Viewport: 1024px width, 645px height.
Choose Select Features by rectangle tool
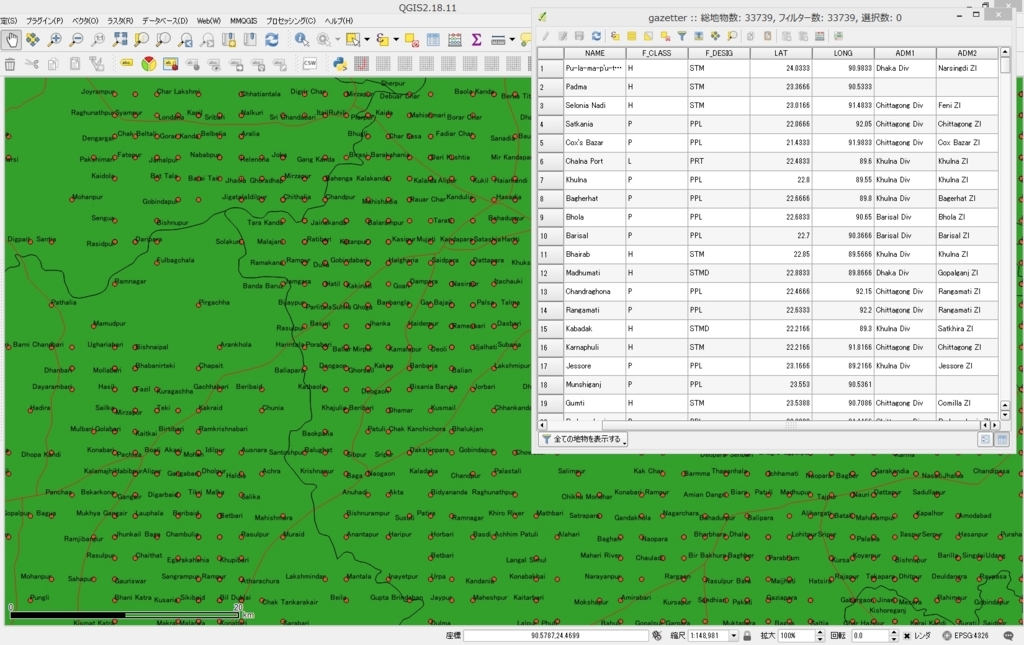(x=353, y=40)
